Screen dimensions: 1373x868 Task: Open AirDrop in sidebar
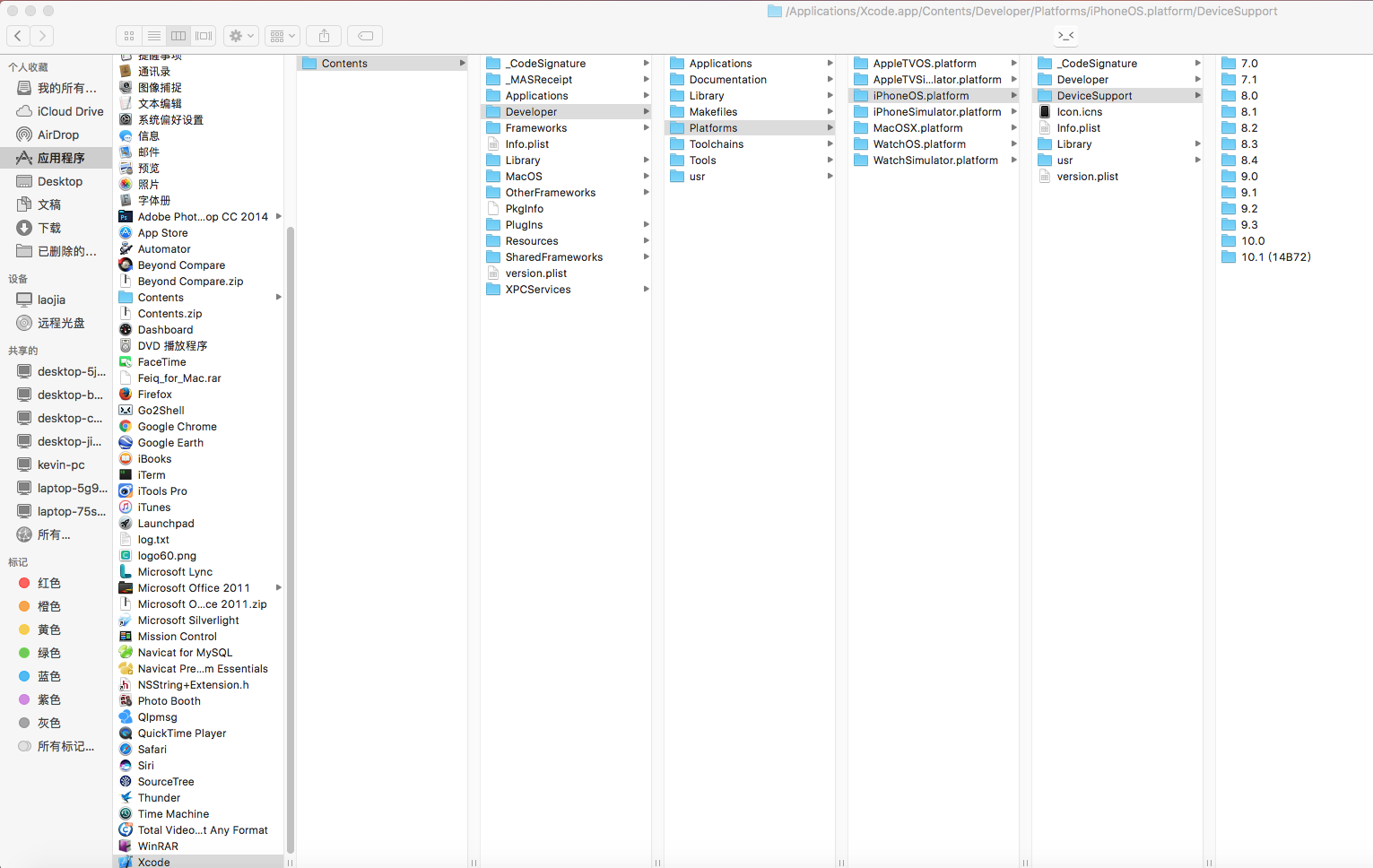tap(48, 135)
